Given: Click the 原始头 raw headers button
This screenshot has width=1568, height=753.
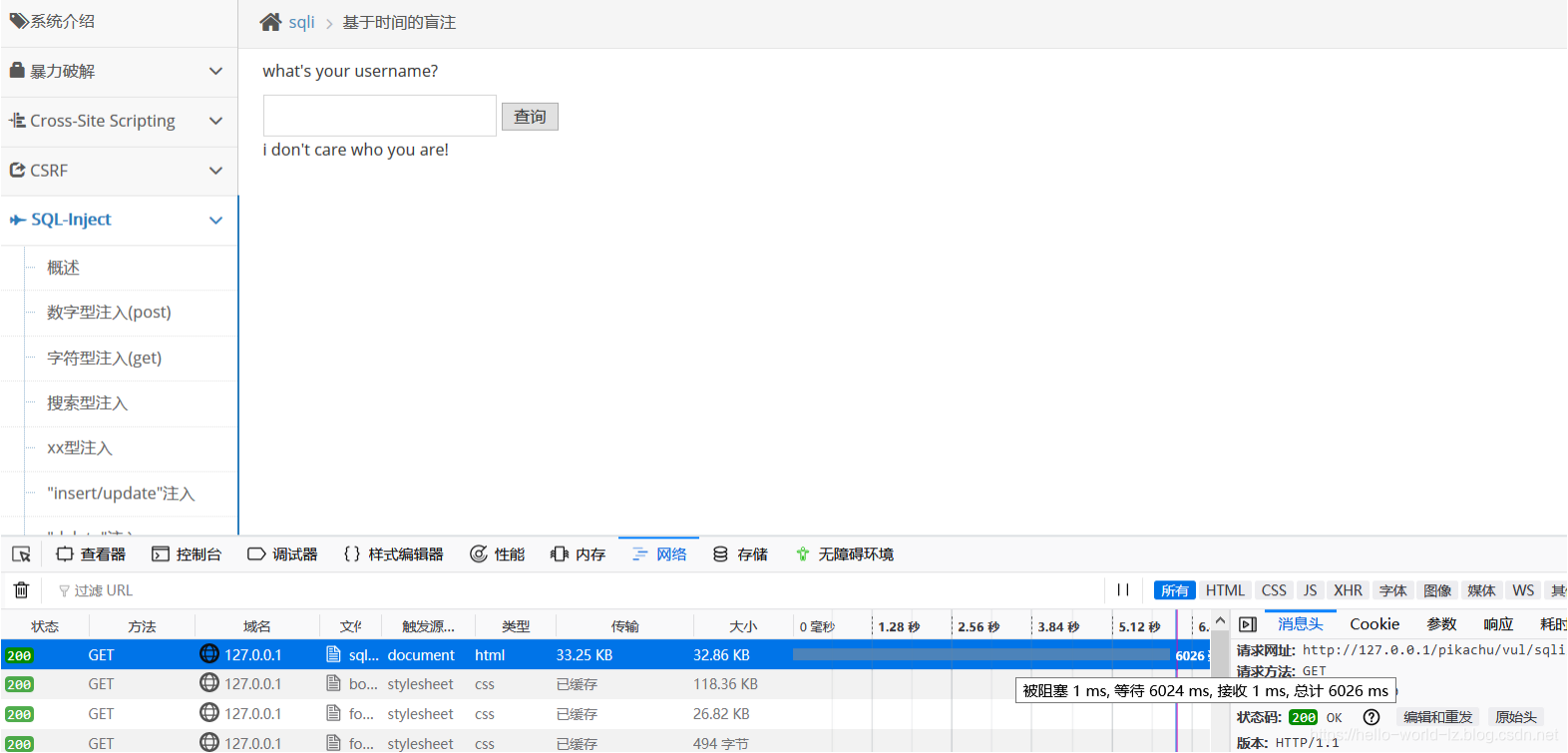Looking at the screenshot, I should click(1515, 717).
